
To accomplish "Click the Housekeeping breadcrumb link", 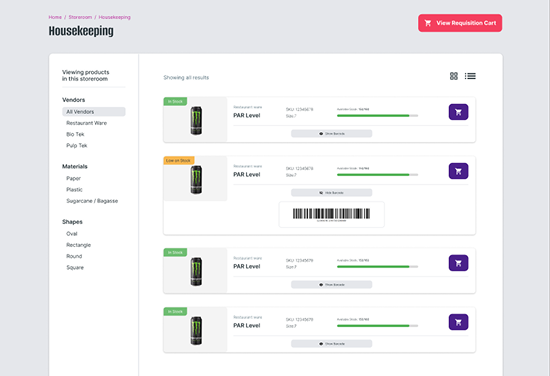I will (x=114, y=17).
